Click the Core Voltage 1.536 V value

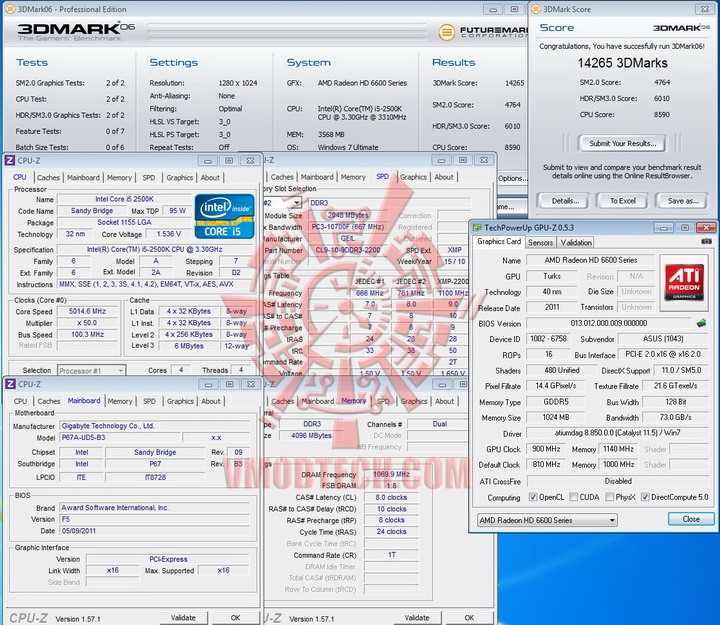pos(169,234)
